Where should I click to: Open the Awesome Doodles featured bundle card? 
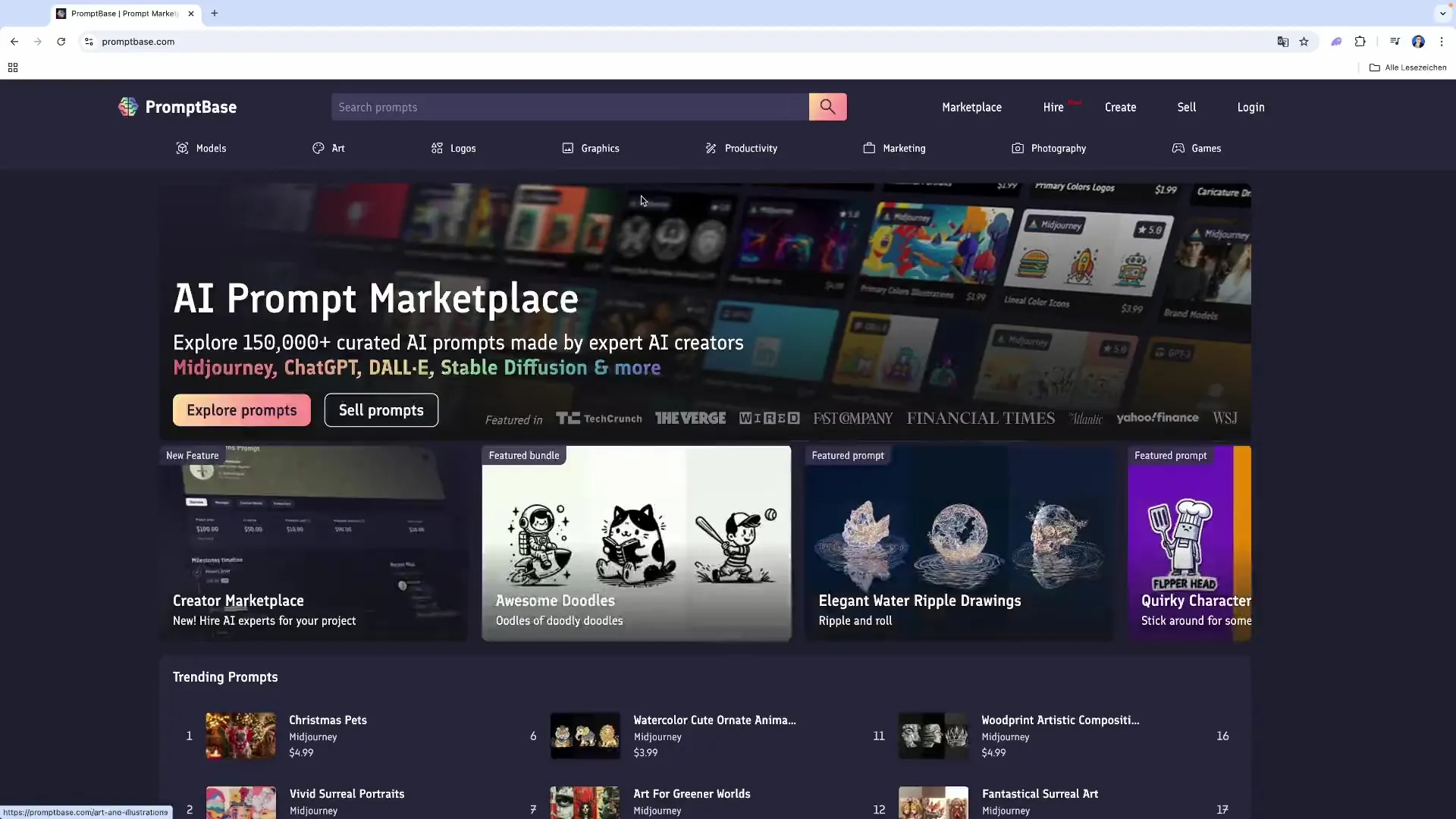(636, 543)
